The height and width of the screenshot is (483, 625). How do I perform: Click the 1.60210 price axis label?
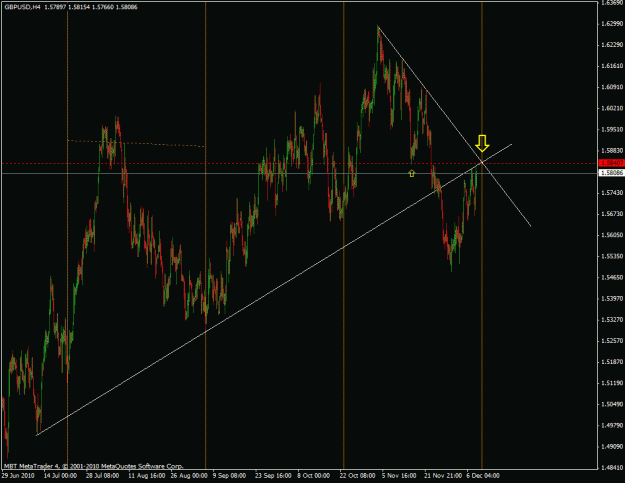point(612,108)
